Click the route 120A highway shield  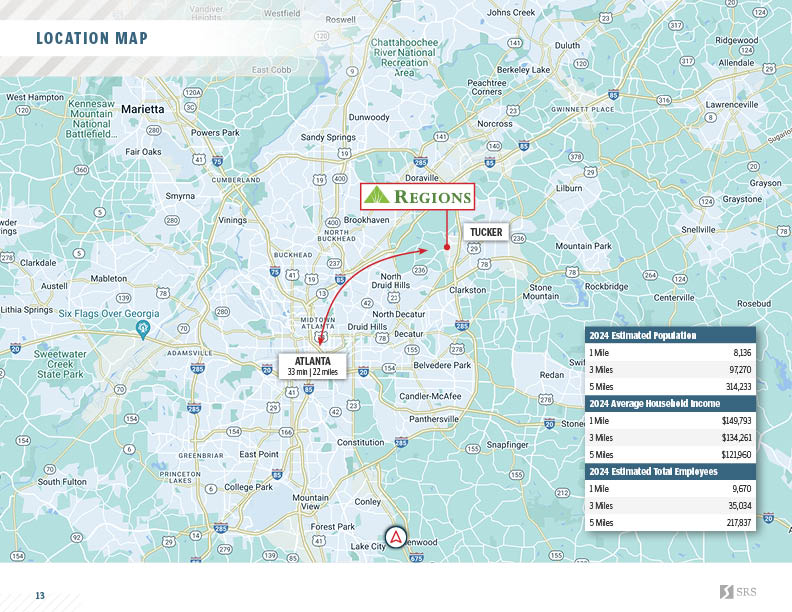point(192,92)
